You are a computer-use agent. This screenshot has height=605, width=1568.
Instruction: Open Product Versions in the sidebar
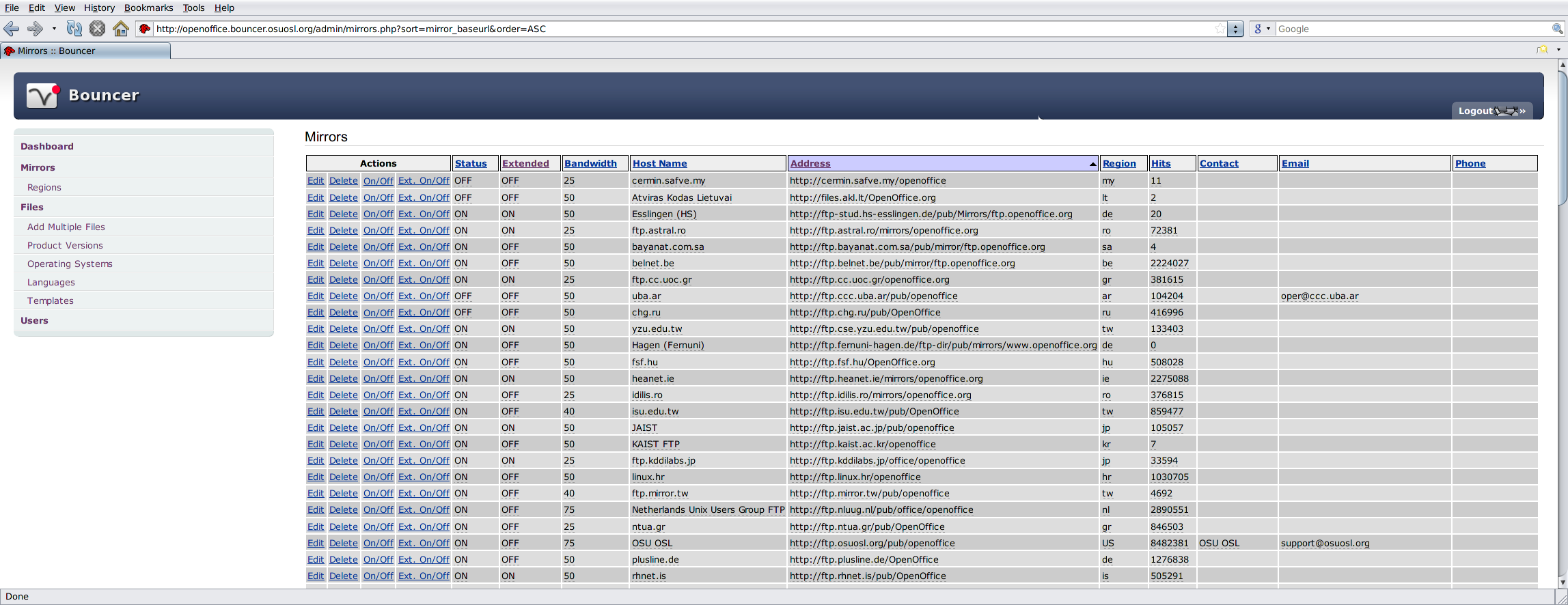(x=65, y=245)
